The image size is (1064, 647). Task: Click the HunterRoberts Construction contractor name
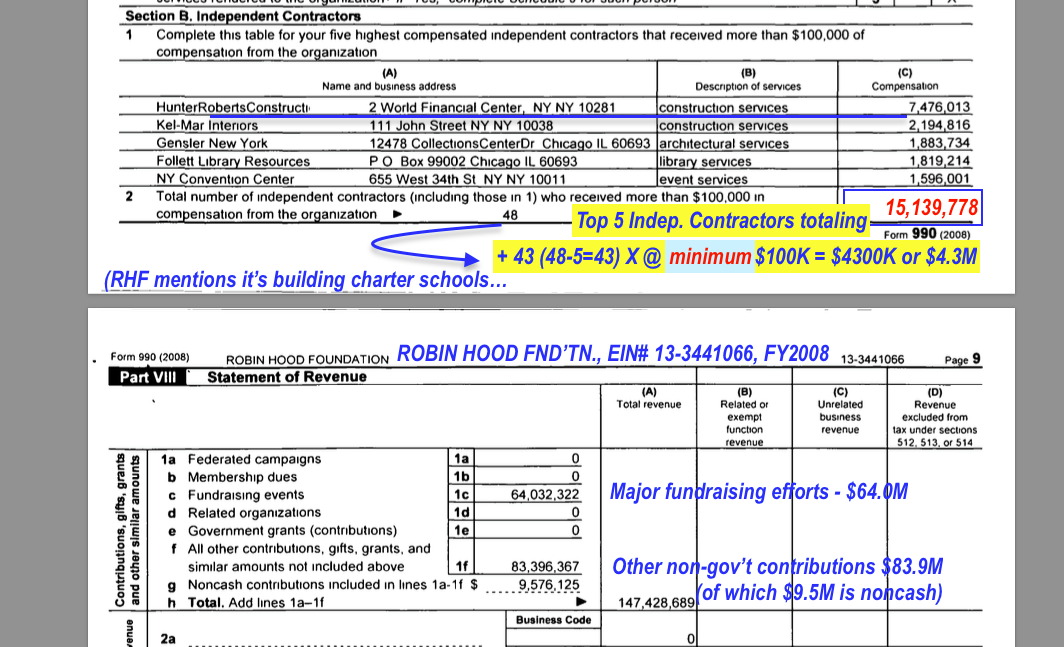pyautogui.click(x=233, y=108)
